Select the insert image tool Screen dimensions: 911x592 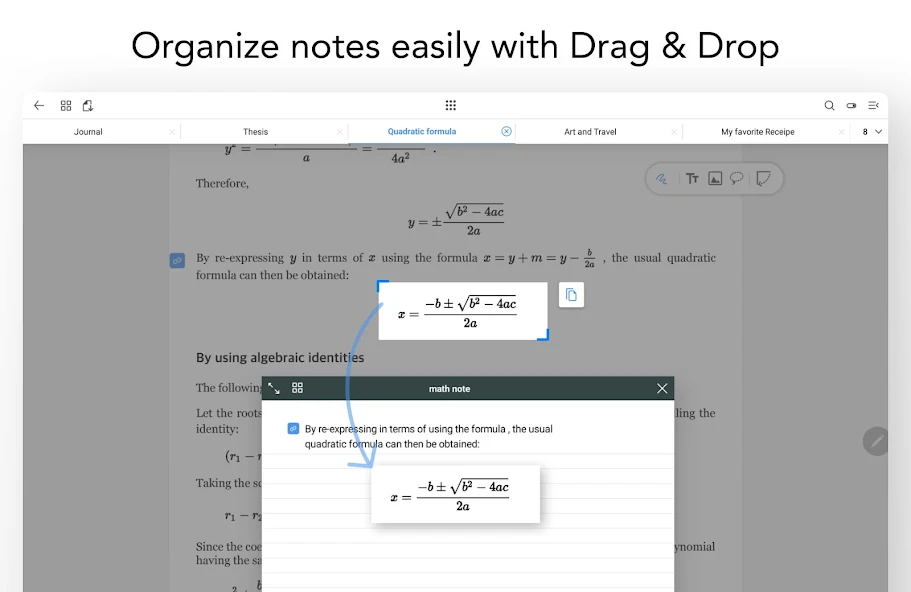tap(715, 179)
